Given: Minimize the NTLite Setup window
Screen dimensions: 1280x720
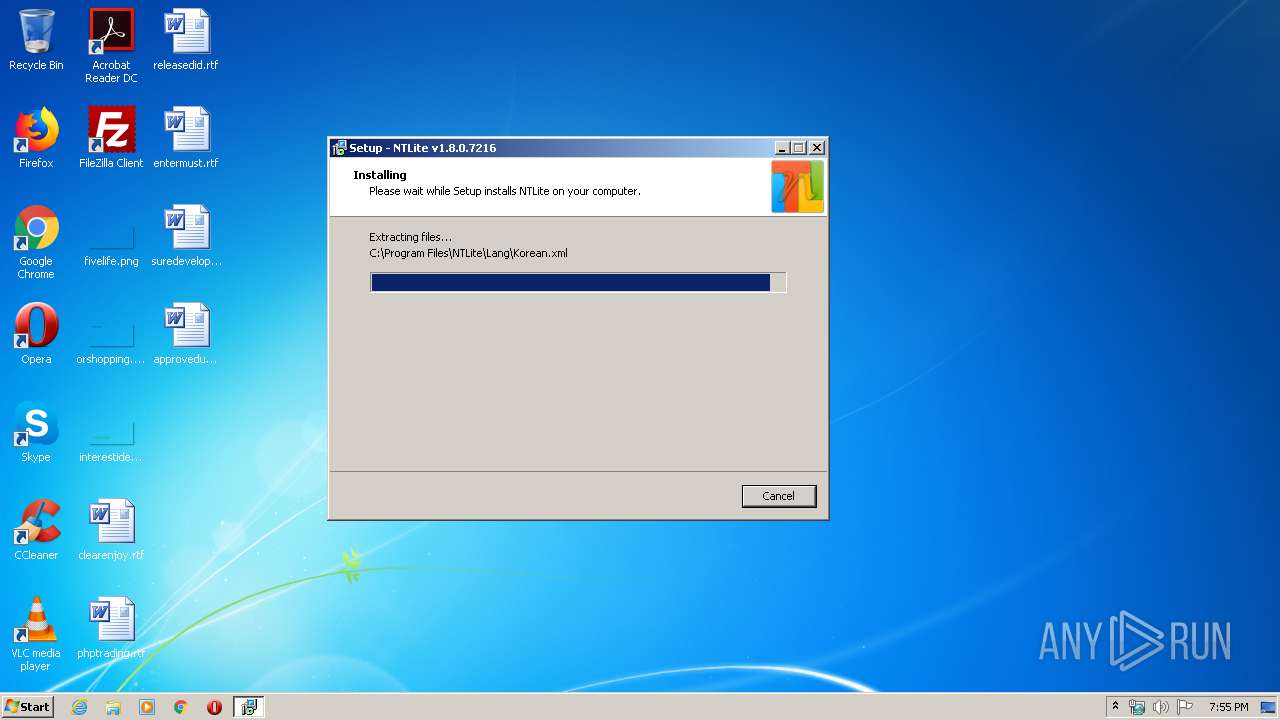Looking at the screenshot, I should [781, 148].
